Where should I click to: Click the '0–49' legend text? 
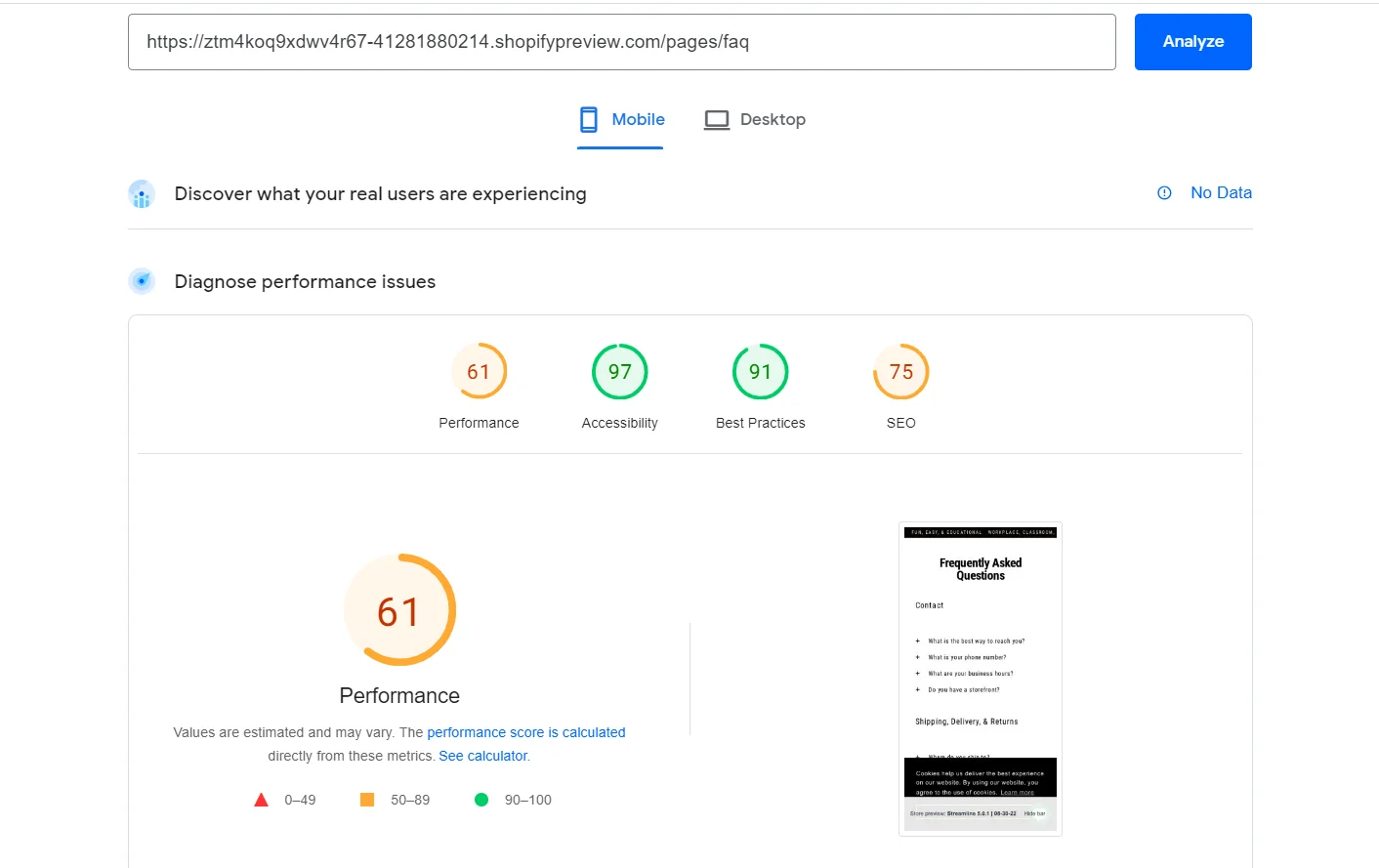pos(300,800)
